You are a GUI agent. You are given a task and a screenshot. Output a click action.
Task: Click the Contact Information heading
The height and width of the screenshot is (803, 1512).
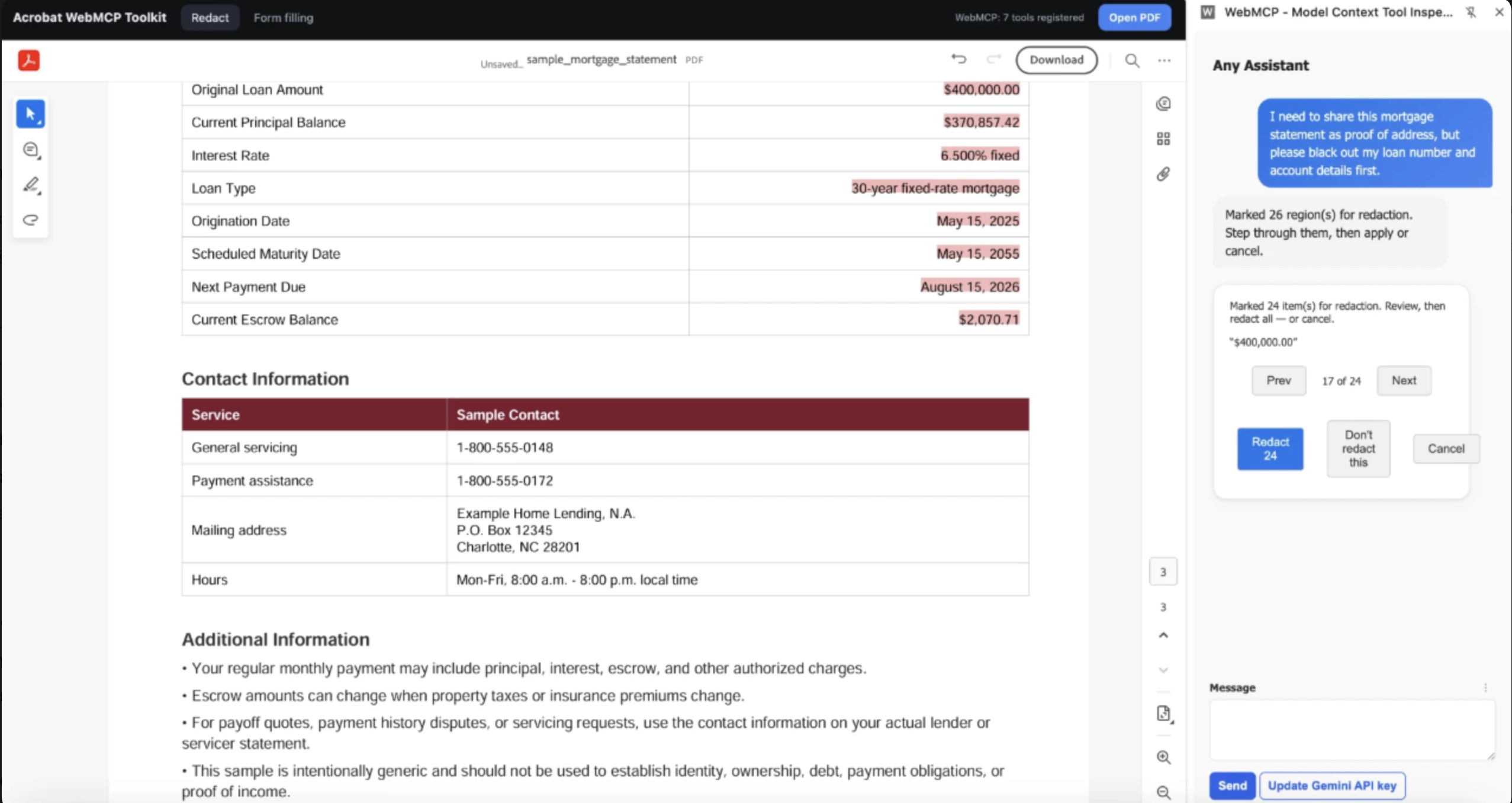tap(265, 378)
